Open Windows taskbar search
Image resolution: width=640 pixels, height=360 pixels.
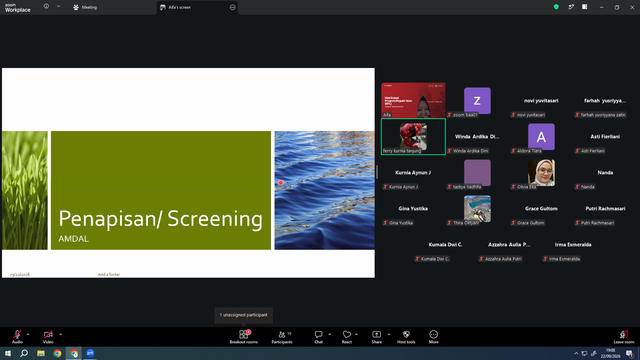pos(24,353)
